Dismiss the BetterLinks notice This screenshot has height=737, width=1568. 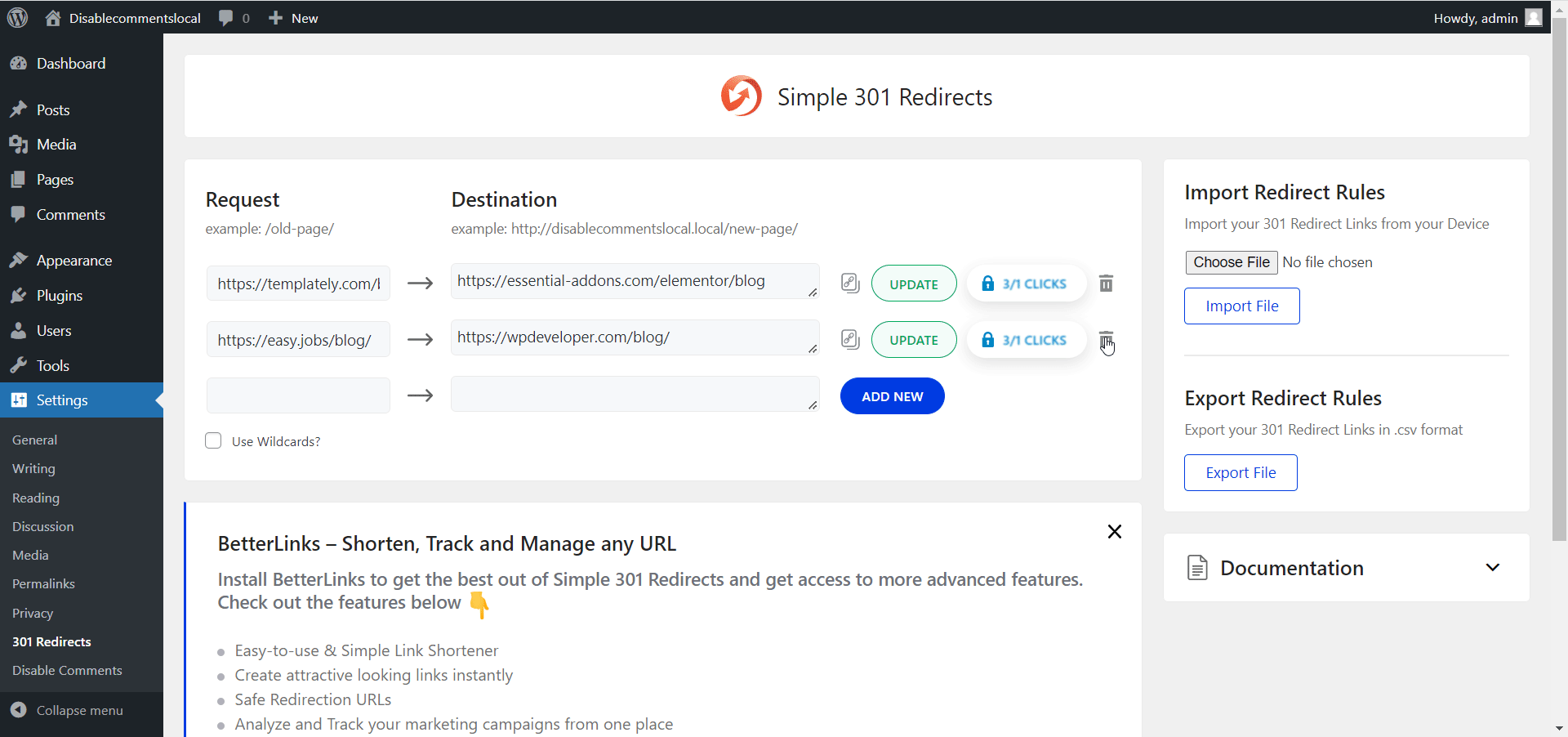[1114, 532]
